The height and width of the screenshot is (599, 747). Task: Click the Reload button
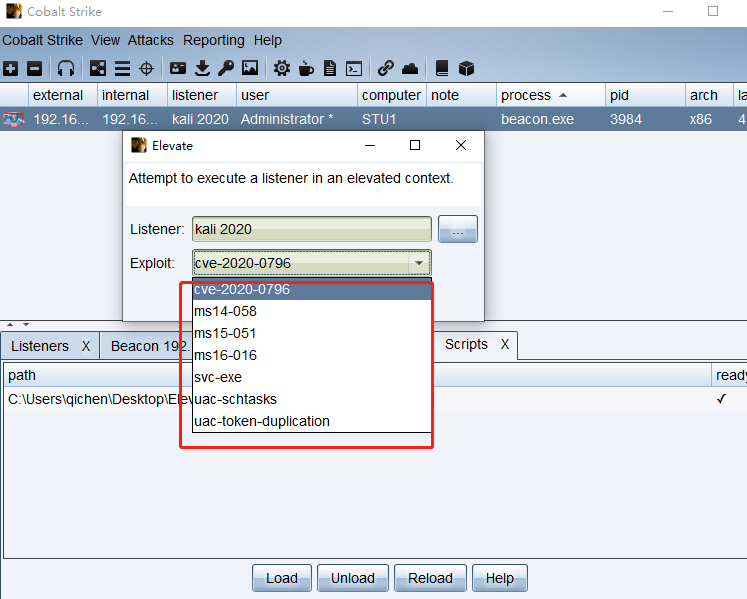tap(430, 578)
